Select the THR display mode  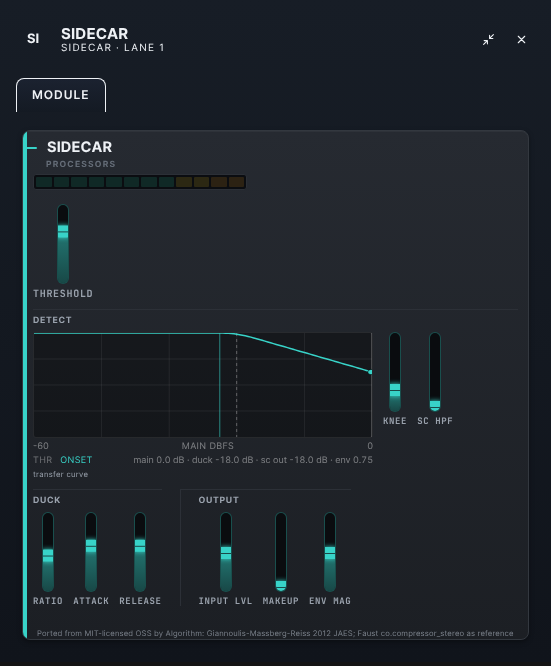coord(42,460)
